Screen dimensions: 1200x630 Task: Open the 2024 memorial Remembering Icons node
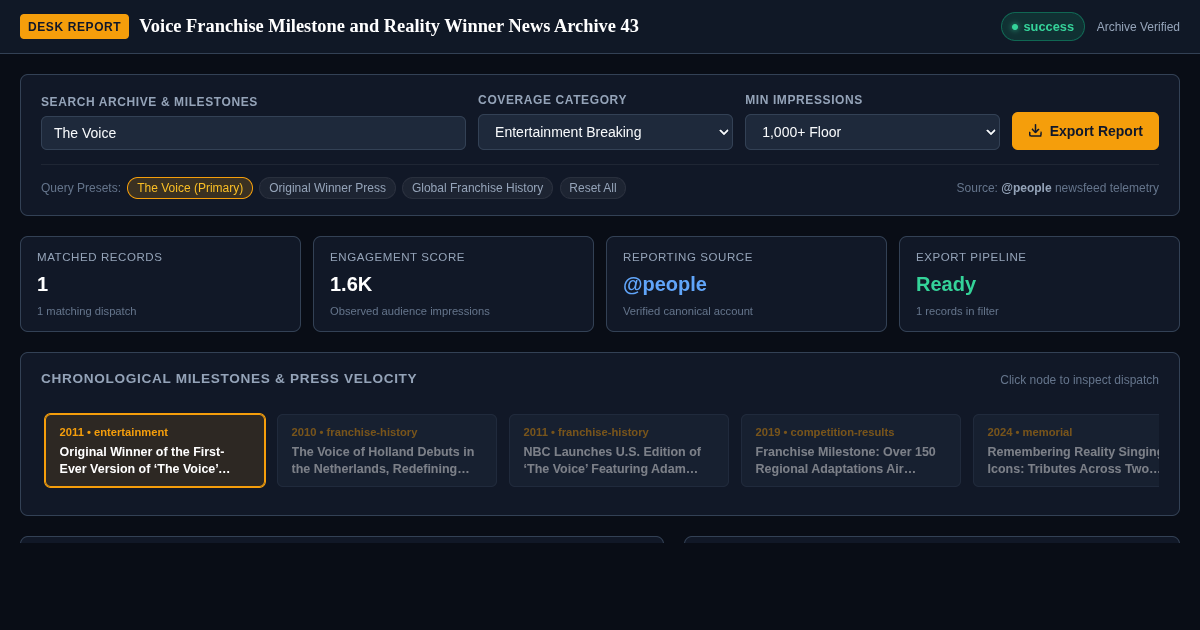point(1066,450)
